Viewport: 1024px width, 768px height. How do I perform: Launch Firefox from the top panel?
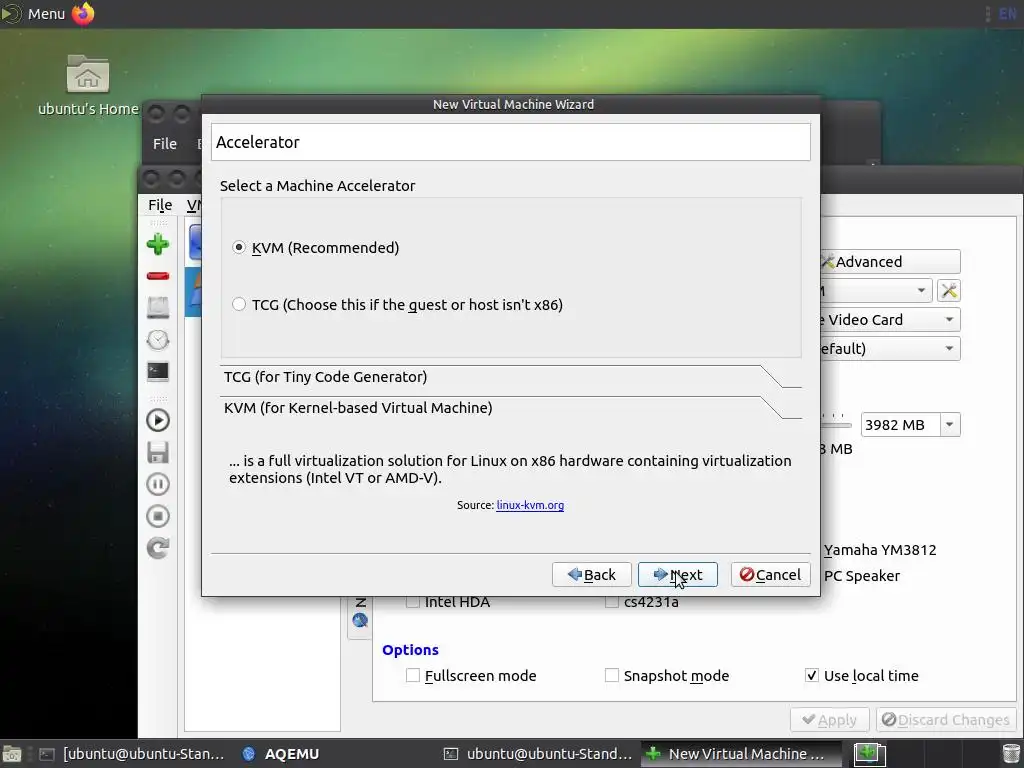pyautogui.click(x=83, y=13)
